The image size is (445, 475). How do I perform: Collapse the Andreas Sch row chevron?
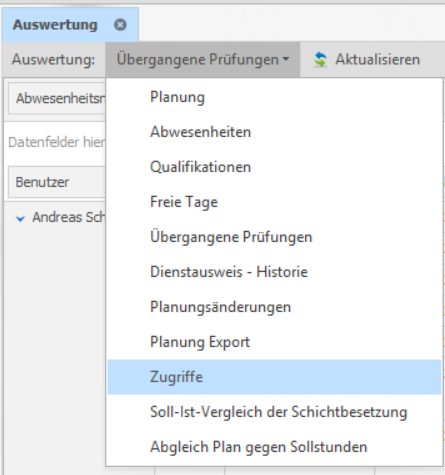pyautogui.click(x=20, y=219)
